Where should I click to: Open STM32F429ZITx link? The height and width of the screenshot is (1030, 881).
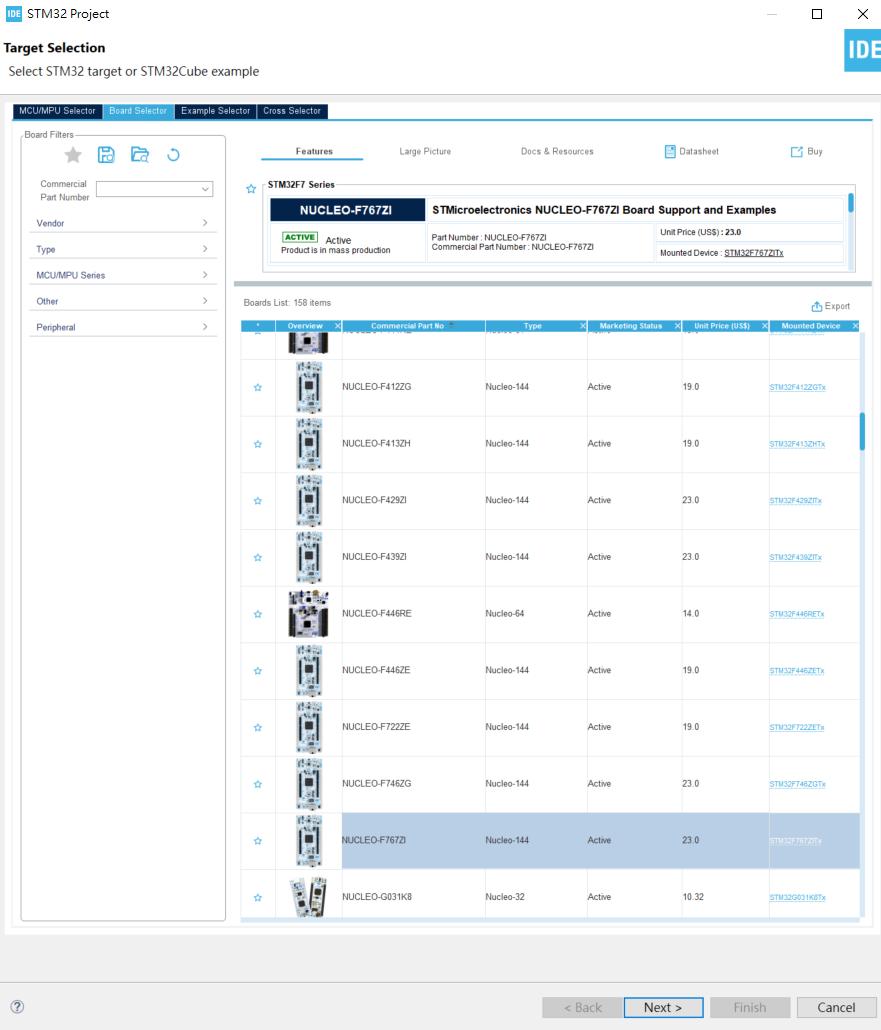(x=796, y=501)
